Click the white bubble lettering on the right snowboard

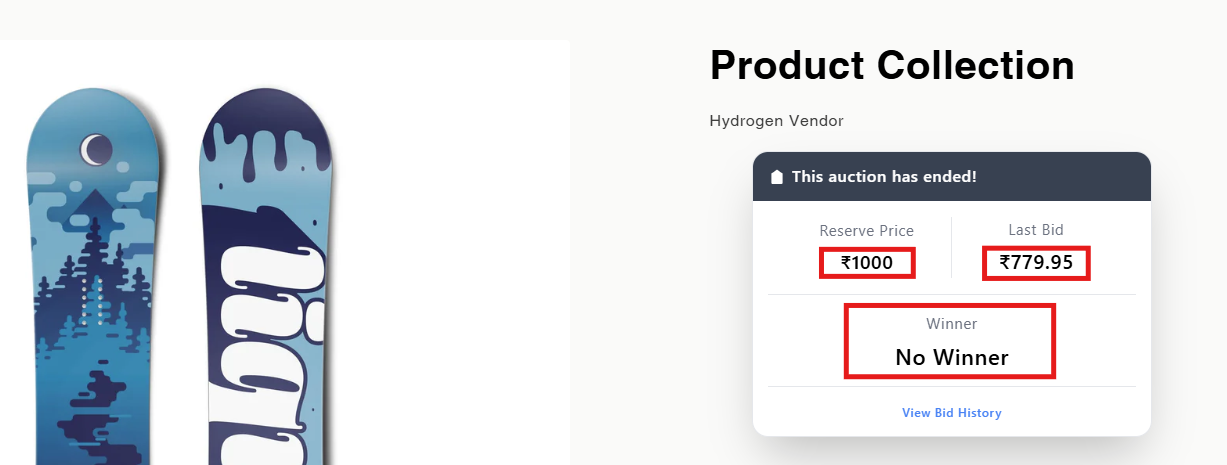point(263,330)
